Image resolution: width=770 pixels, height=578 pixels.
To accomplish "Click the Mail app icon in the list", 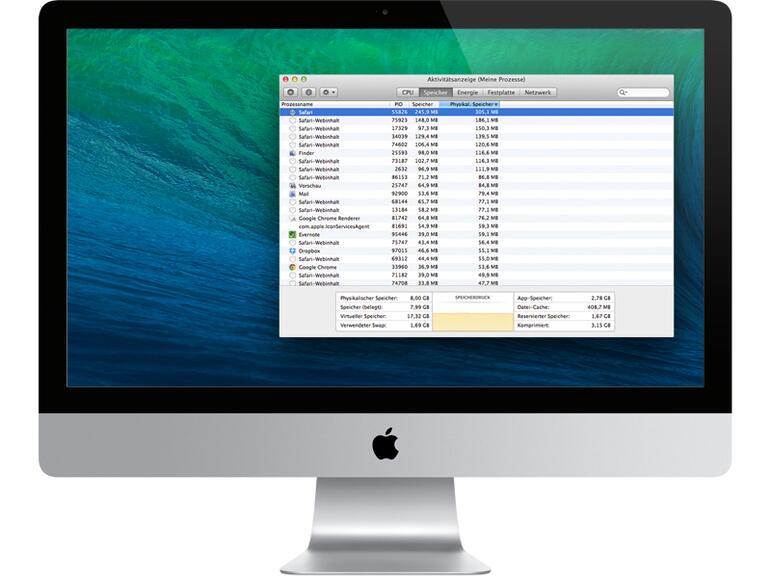I will (x=293, y=194).
